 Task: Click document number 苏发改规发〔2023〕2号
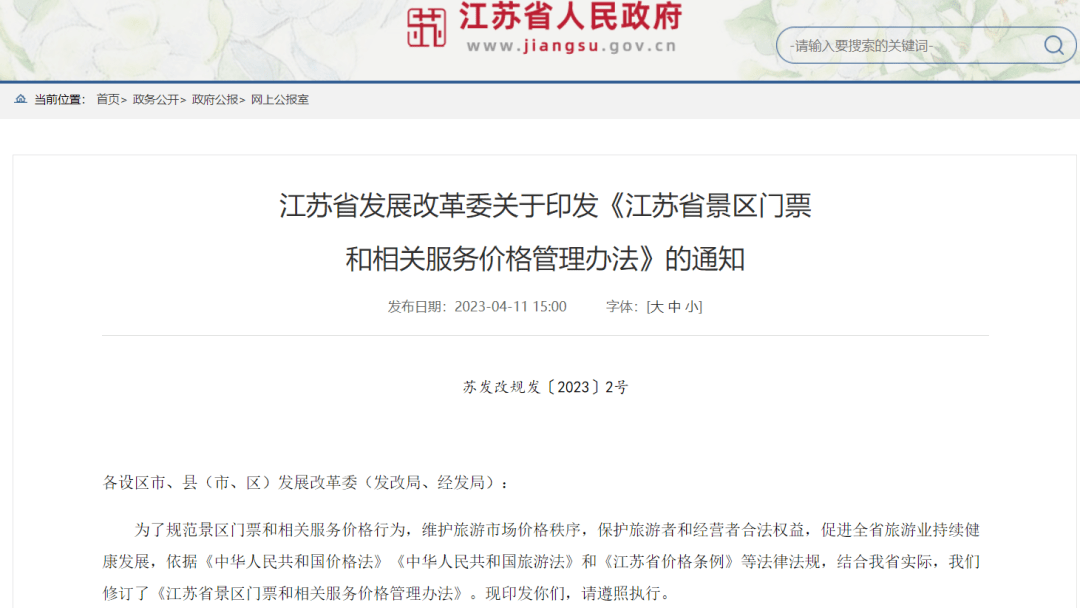click(545, 388)
